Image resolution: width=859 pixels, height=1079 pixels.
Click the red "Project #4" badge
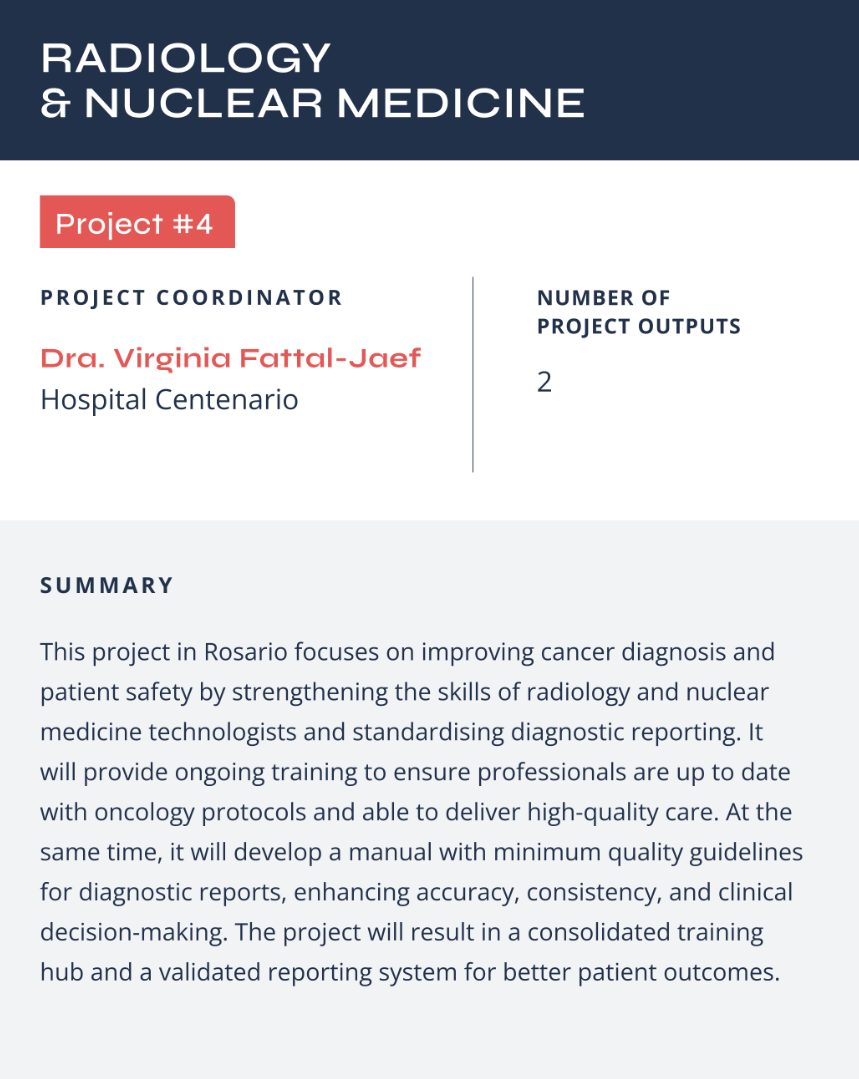click(136, 222)
